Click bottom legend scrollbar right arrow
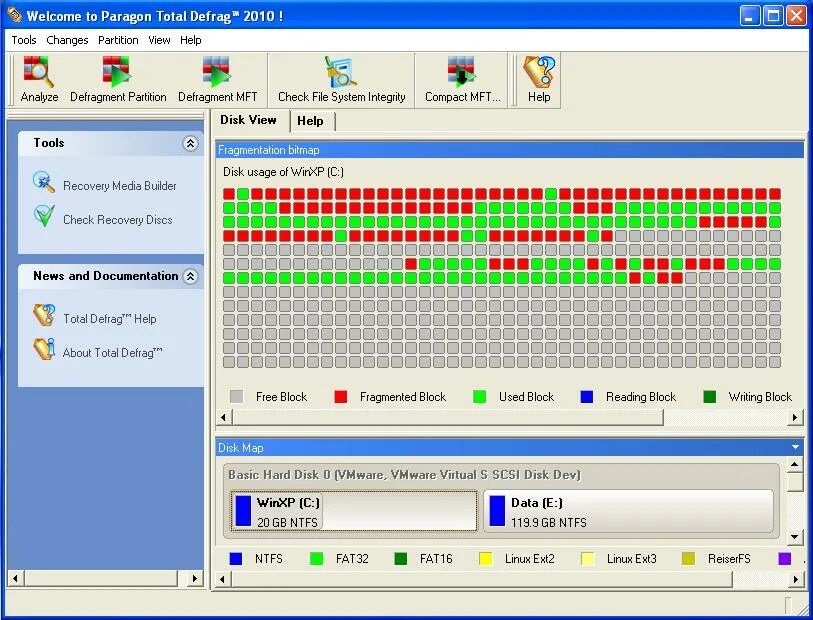Image resolution: width=813 pixels, height=620 pixels. tap(795, 579)
